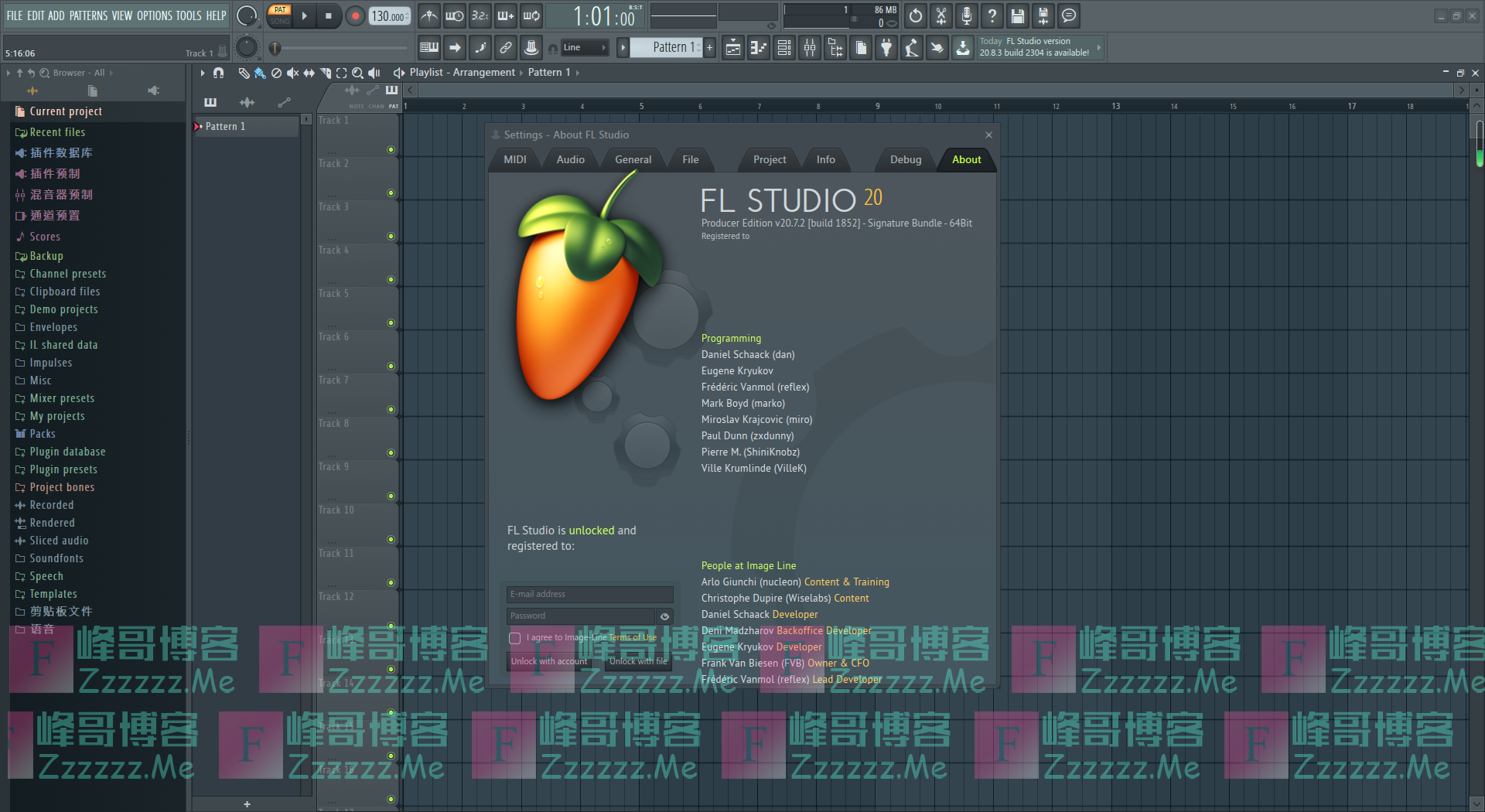Click the microphone recording icon
This screenshot has width=1485, height=812.
966,15
